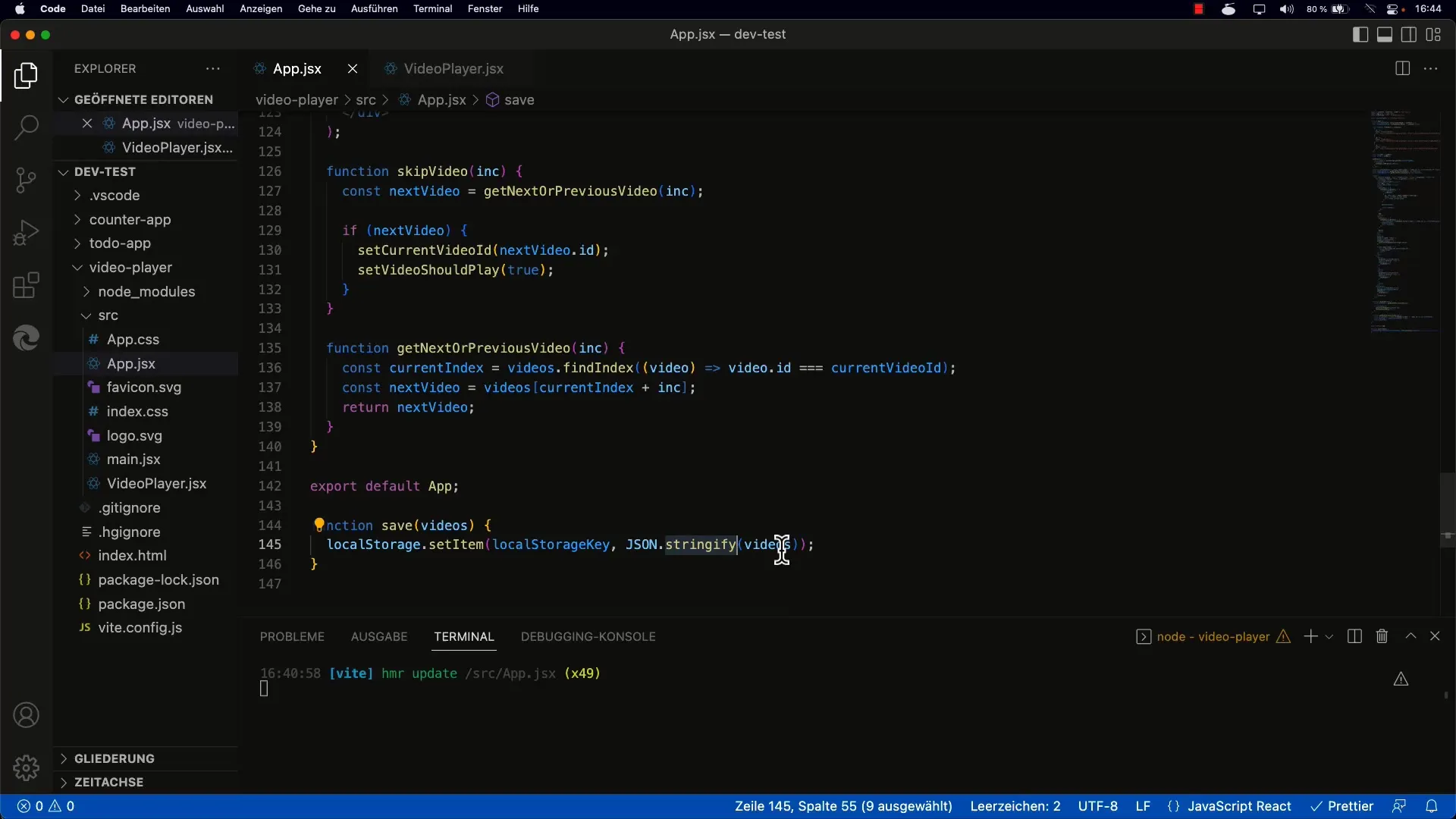This screenshot has width=1456, height=819.
Task: Open App.css in the file tree
Action: (133, 340)
